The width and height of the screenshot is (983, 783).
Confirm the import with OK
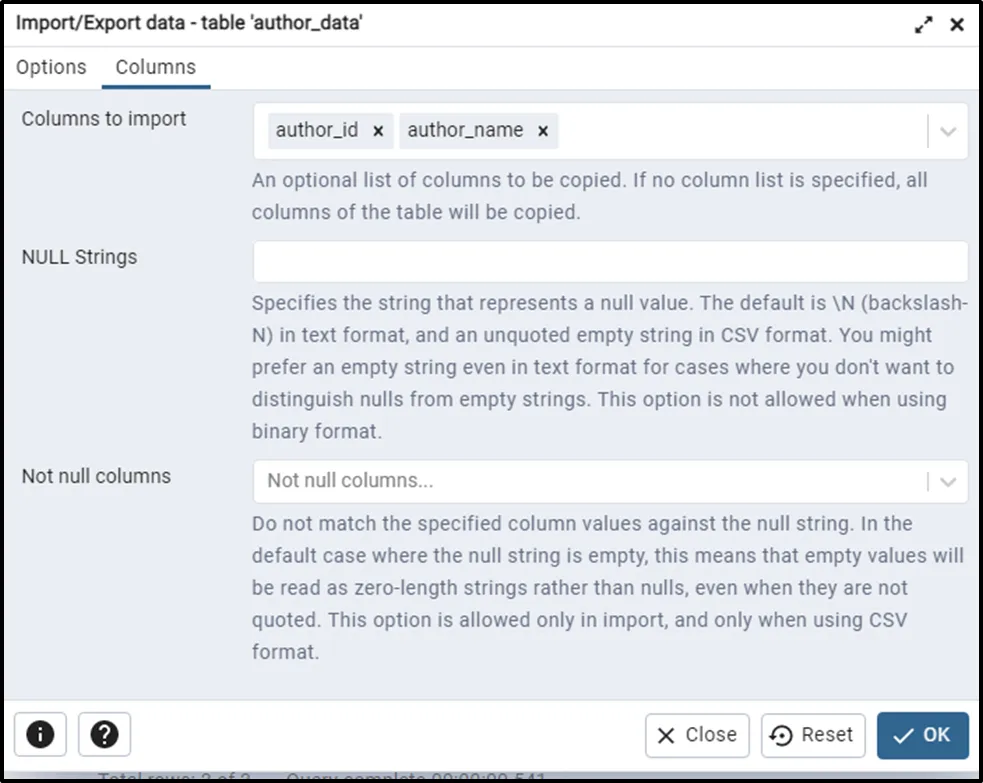(922, 735)
